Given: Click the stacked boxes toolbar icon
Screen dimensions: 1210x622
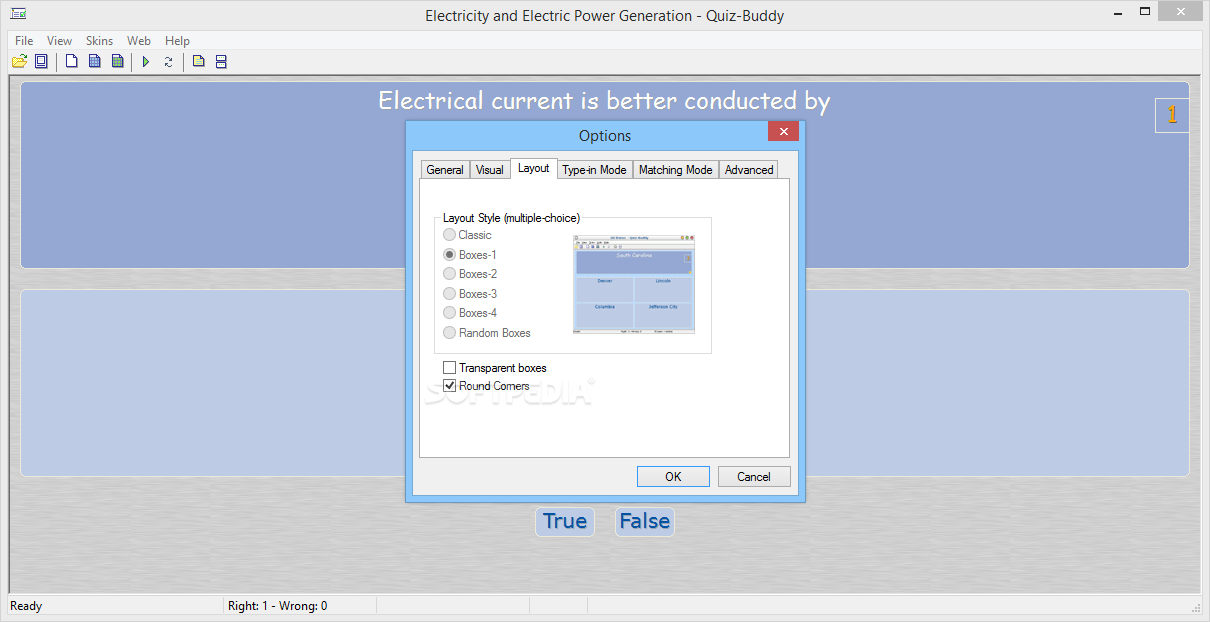Looking at the screenshot, I should [x=221, y=62].
